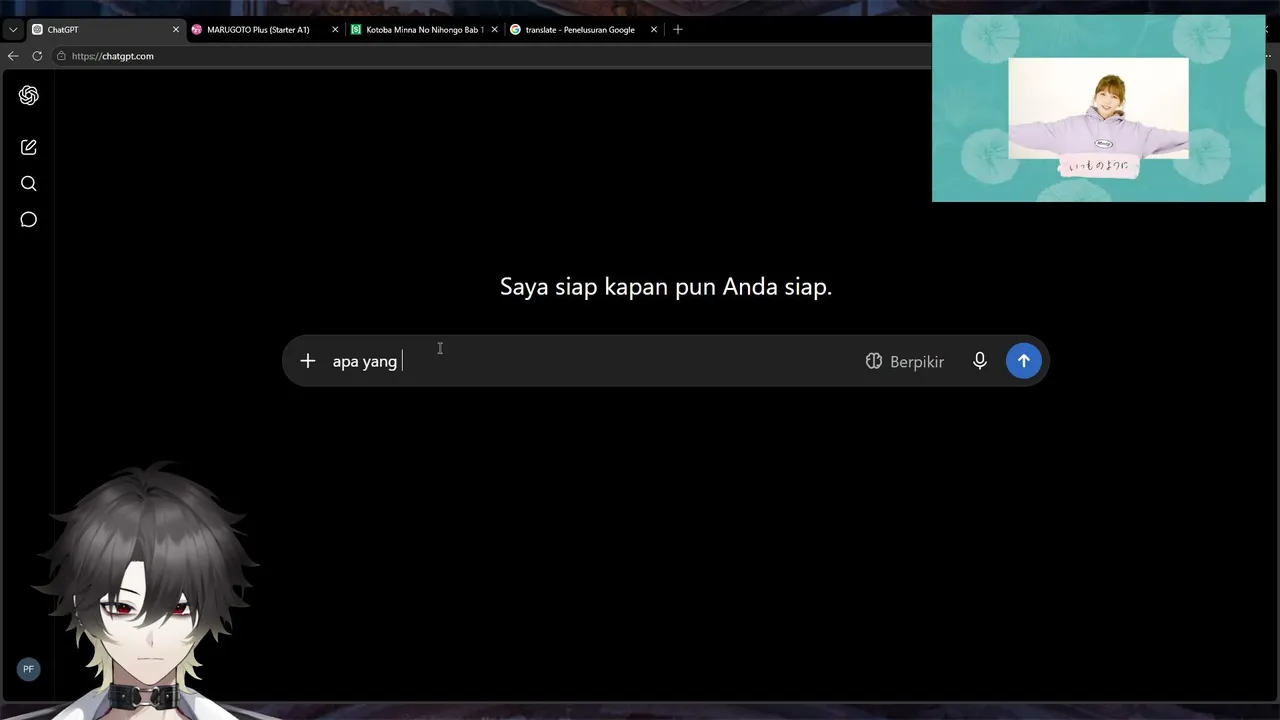Open the tab list dropdown arrow
The image size is (1280, 720).
(x=13, y=30)
